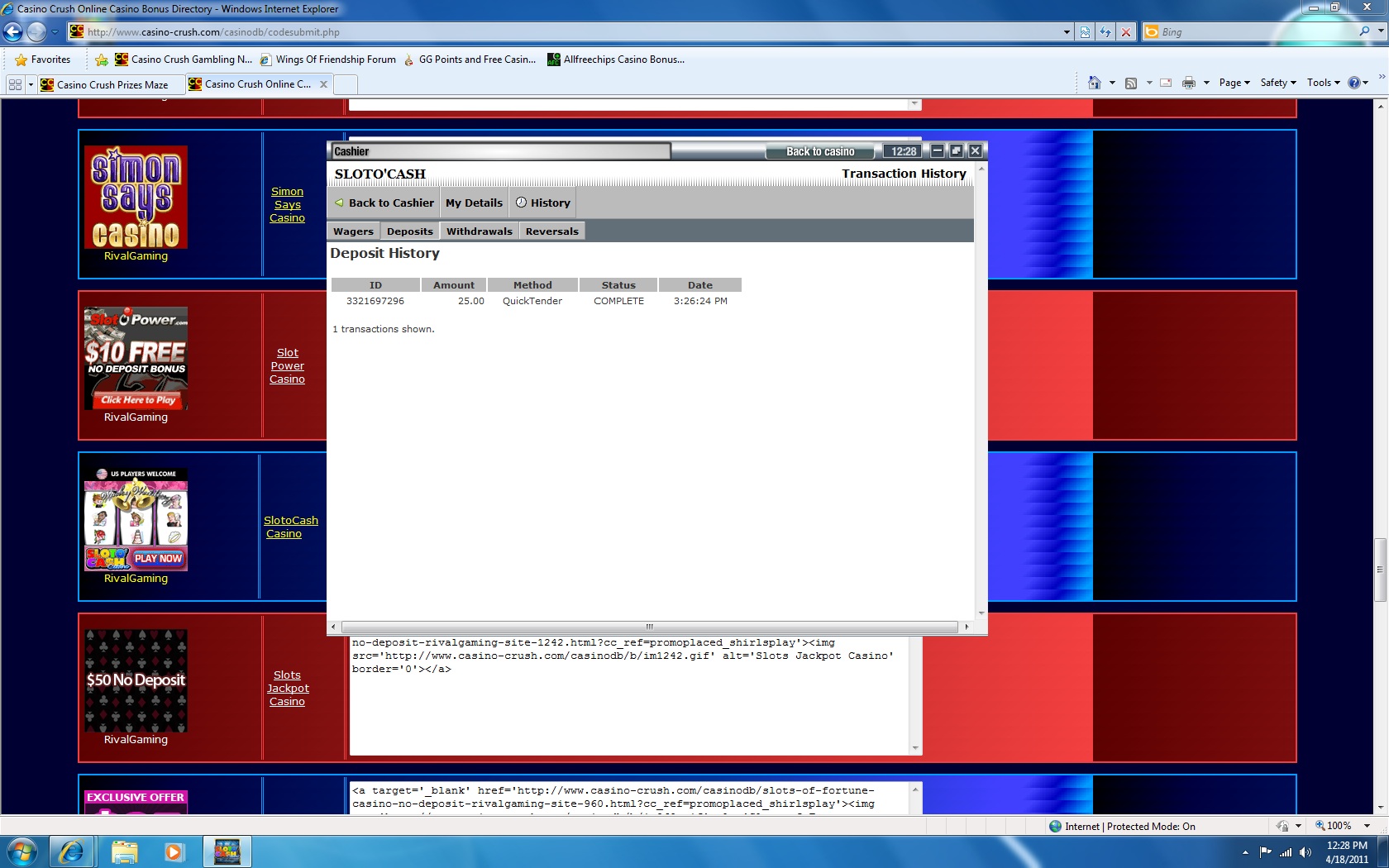Switch to the Sloto'Cash casino taskbar app
This screenshot has width=1389, height=868.
227,851
